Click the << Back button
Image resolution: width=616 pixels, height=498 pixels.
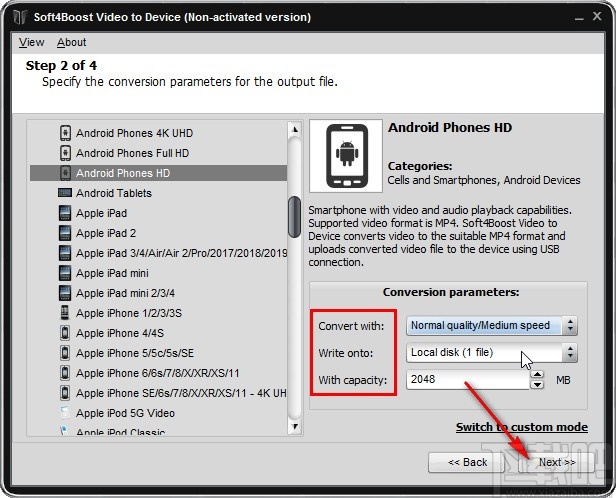tap(467, 462)
